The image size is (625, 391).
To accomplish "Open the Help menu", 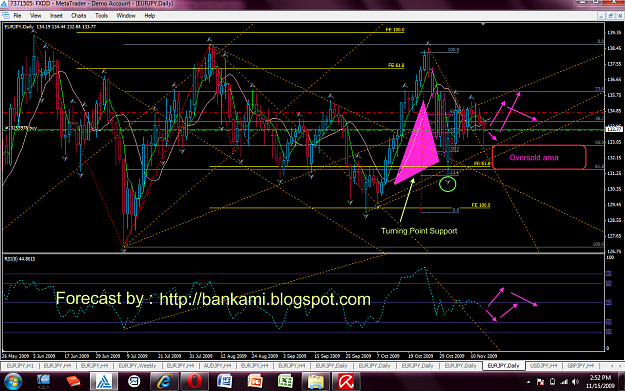I will pyautogui.click(x=149, y=16).
